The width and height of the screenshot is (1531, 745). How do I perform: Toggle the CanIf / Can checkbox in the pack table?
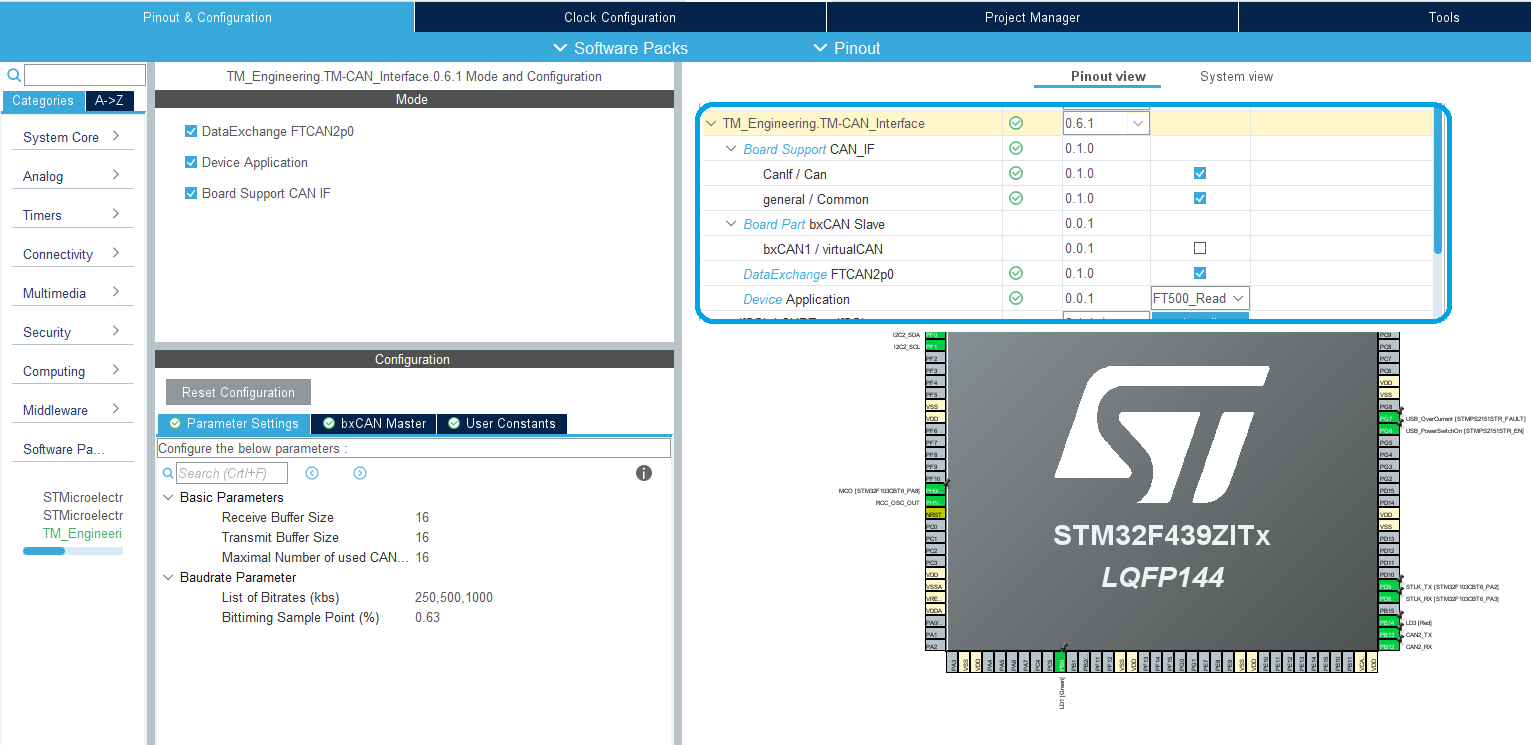click(1200, 173)
